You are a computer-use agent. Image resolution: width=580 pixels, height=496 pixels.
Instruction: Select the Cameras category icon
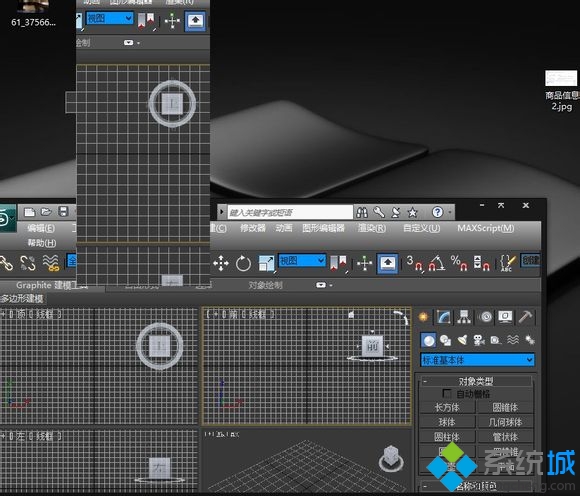tap(479, 340)
